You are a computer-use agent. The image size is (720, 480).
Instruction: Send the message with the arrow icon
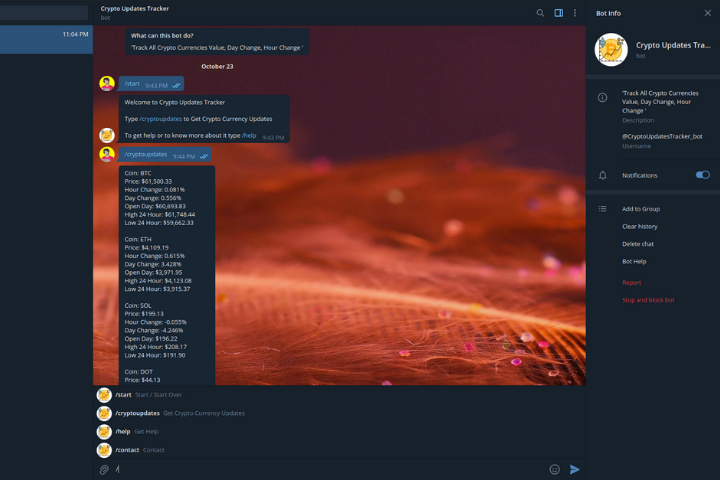(x=574, y=469)
